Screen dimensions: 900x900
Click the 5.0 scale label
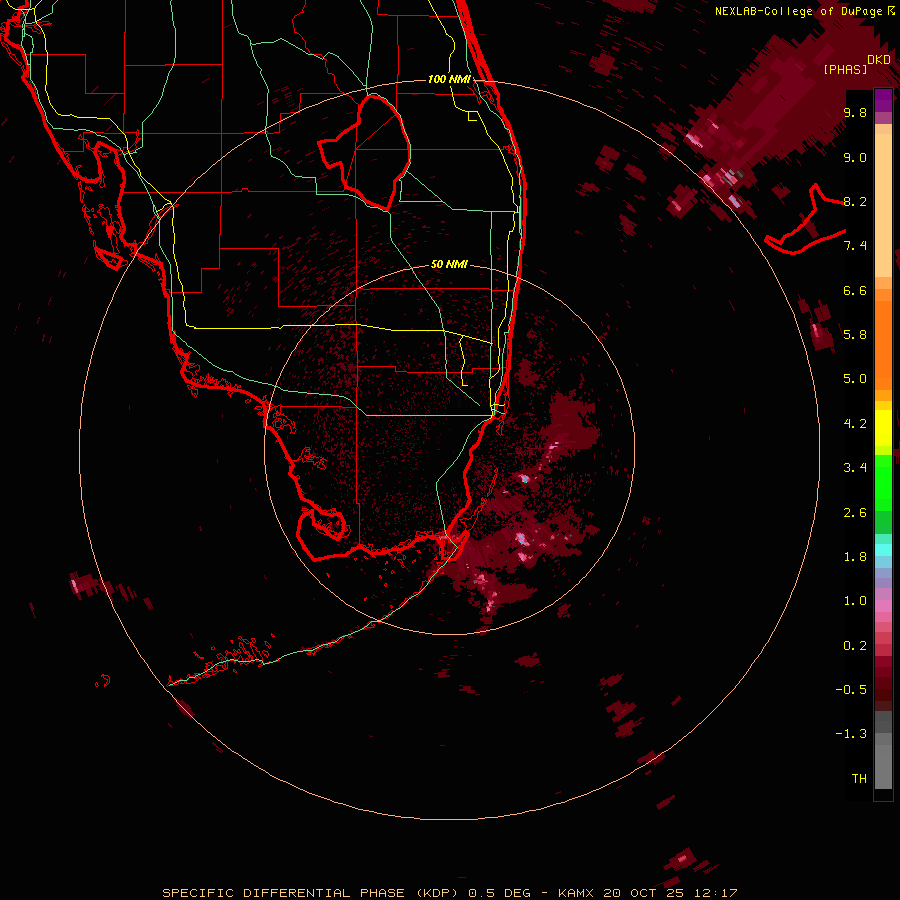(x=855, y=379)
